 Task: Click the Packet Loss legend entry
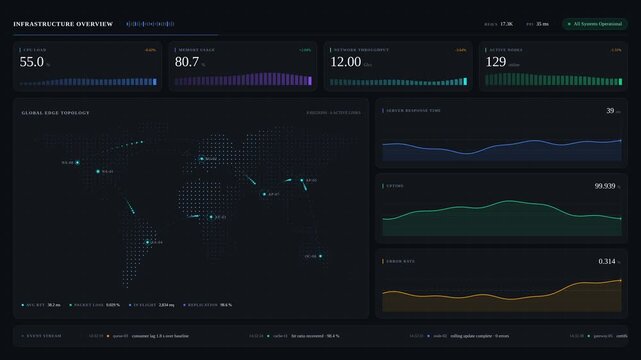tap(94, 305)
